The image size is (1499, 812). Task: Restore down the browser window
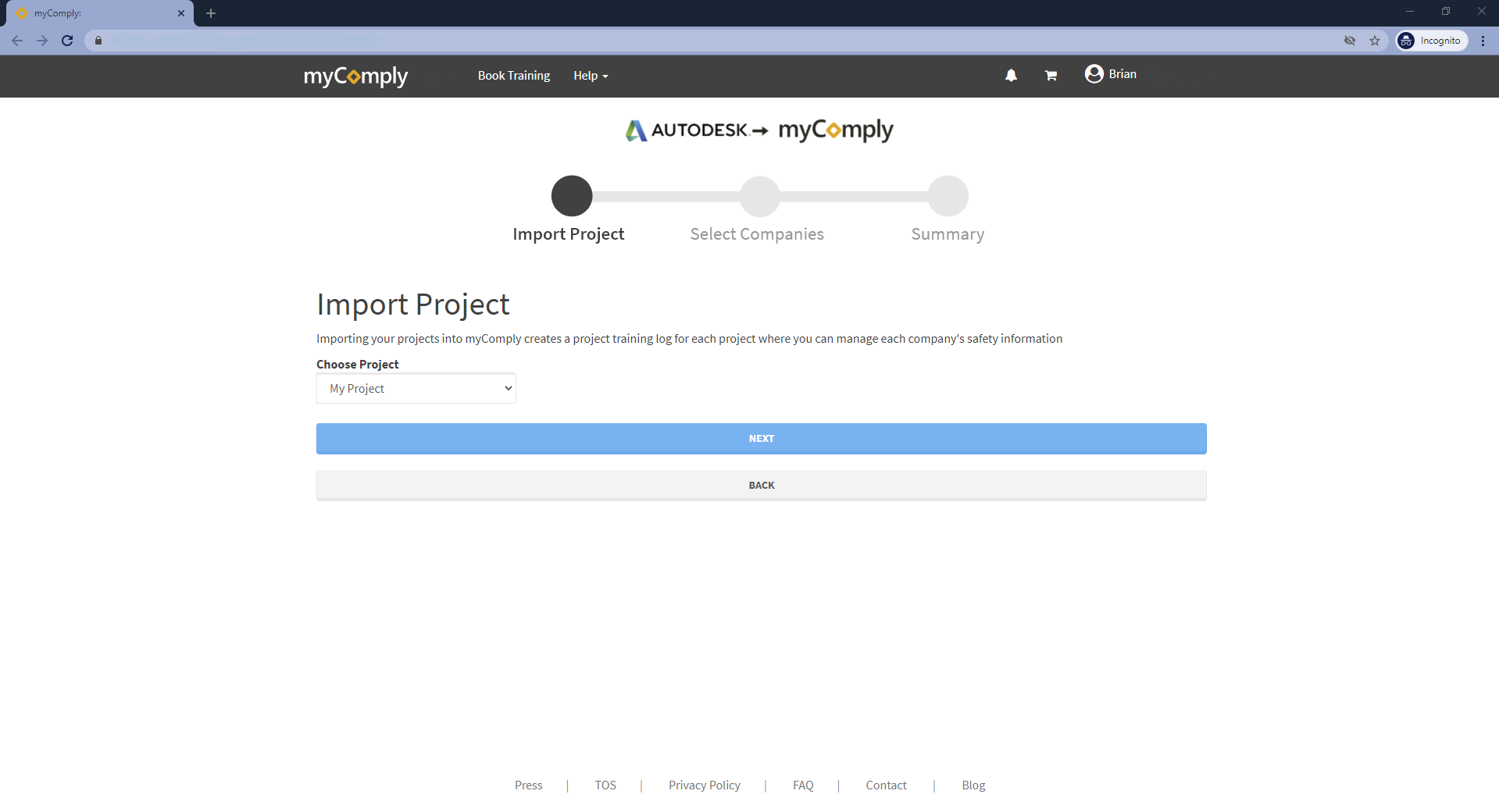tap(1446, 12)
